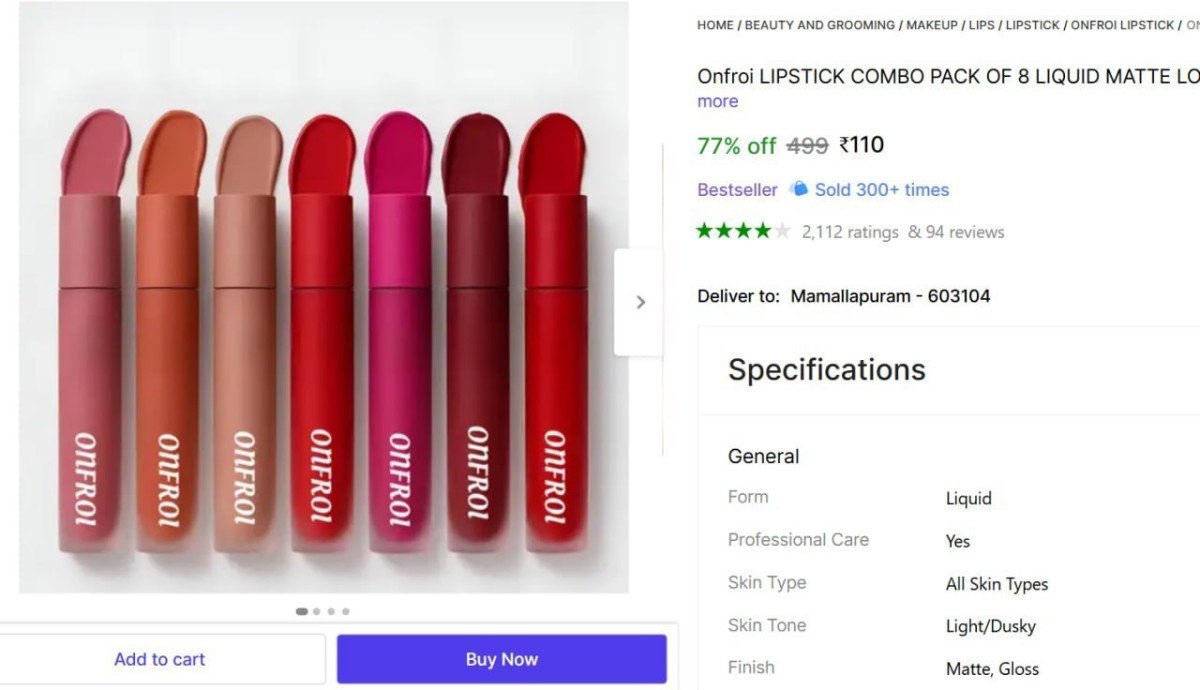Screen dimensions: 1200x690
Task: View the 94 reviews
Action: [958, 231]
